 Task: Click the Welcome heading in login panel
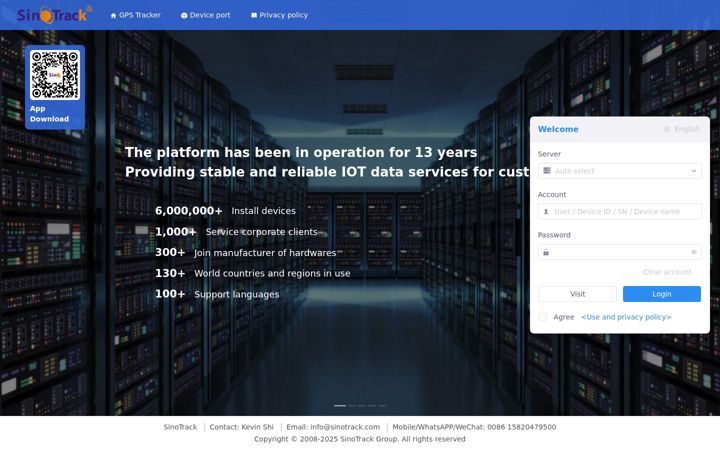point(558,129)
